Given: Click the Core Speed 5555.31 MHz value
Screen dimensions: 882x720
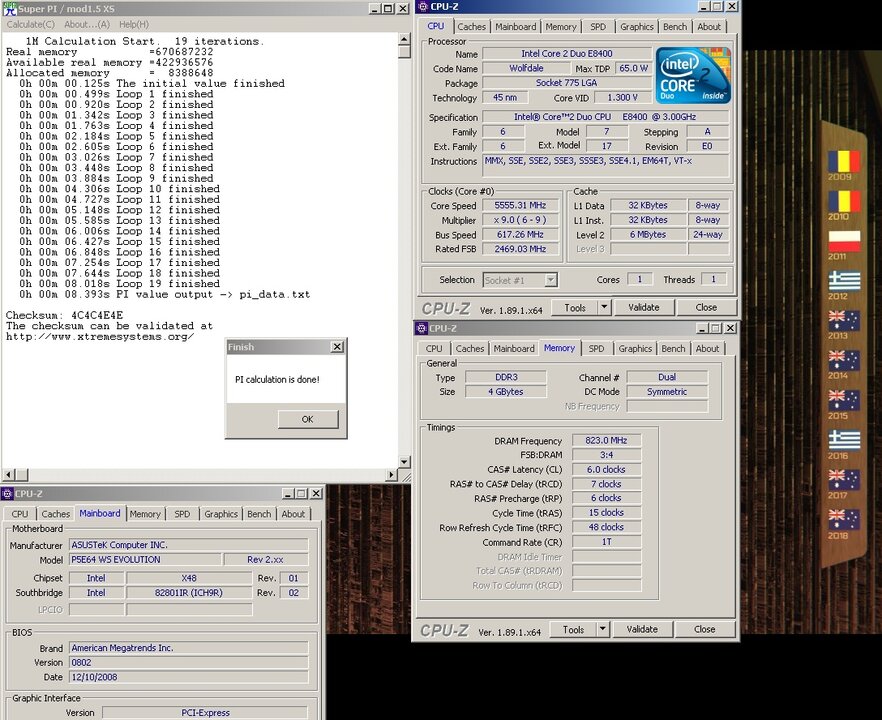Looking at the screenshot, I should (520, 205).
